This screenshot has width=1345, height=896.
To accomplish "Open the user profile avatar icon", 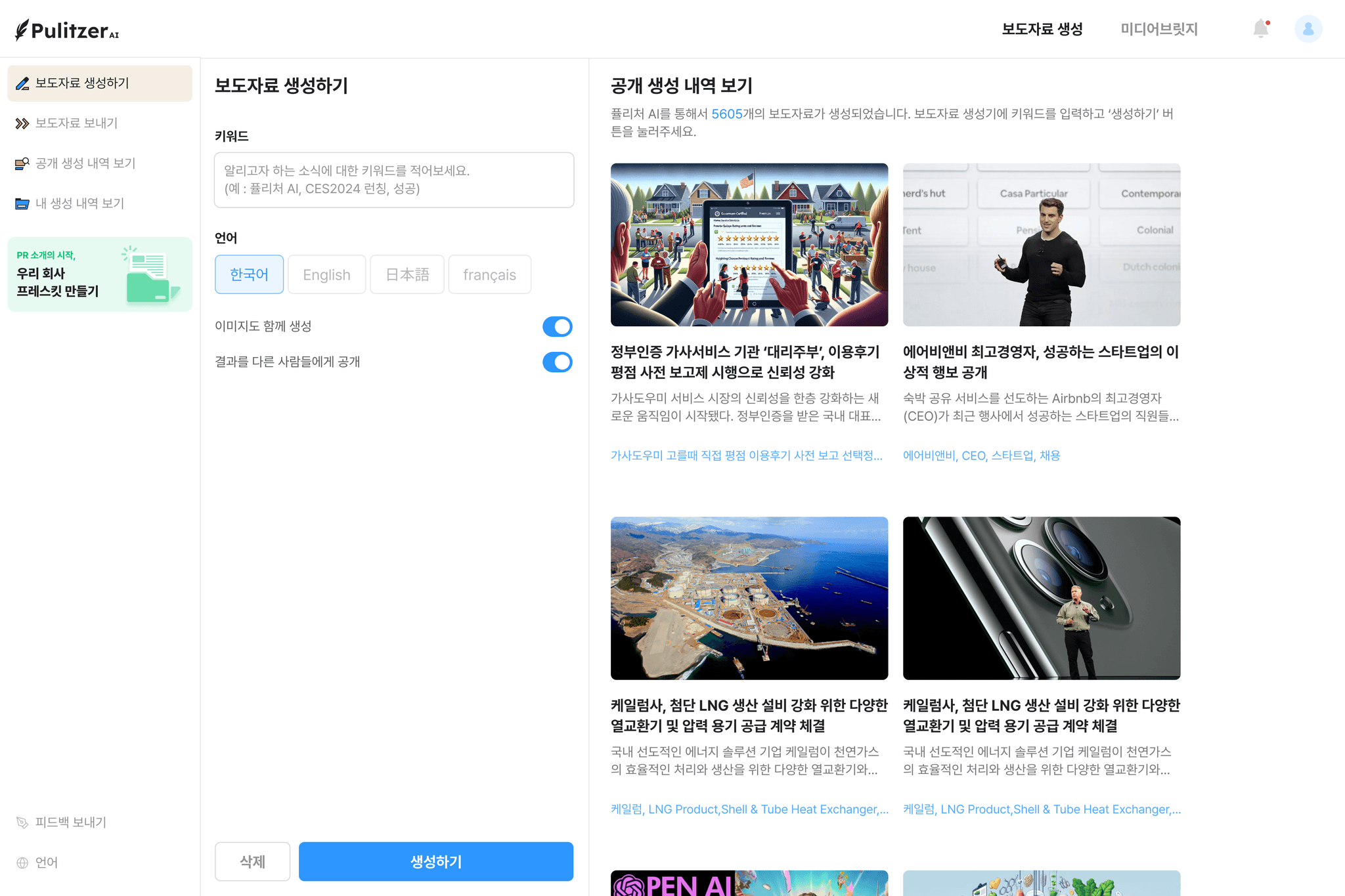I will point(1308,29).
